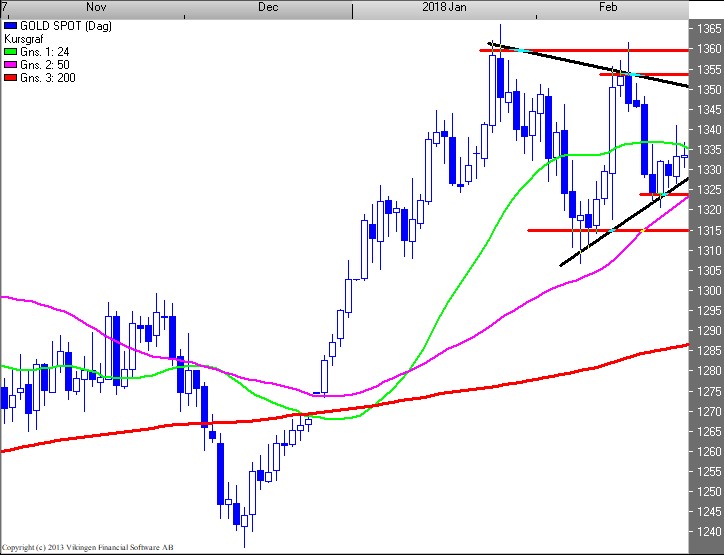Click the red Gns. 3 legend swatch
Screen dimensions: 724x555
click(x=10, y=78)
